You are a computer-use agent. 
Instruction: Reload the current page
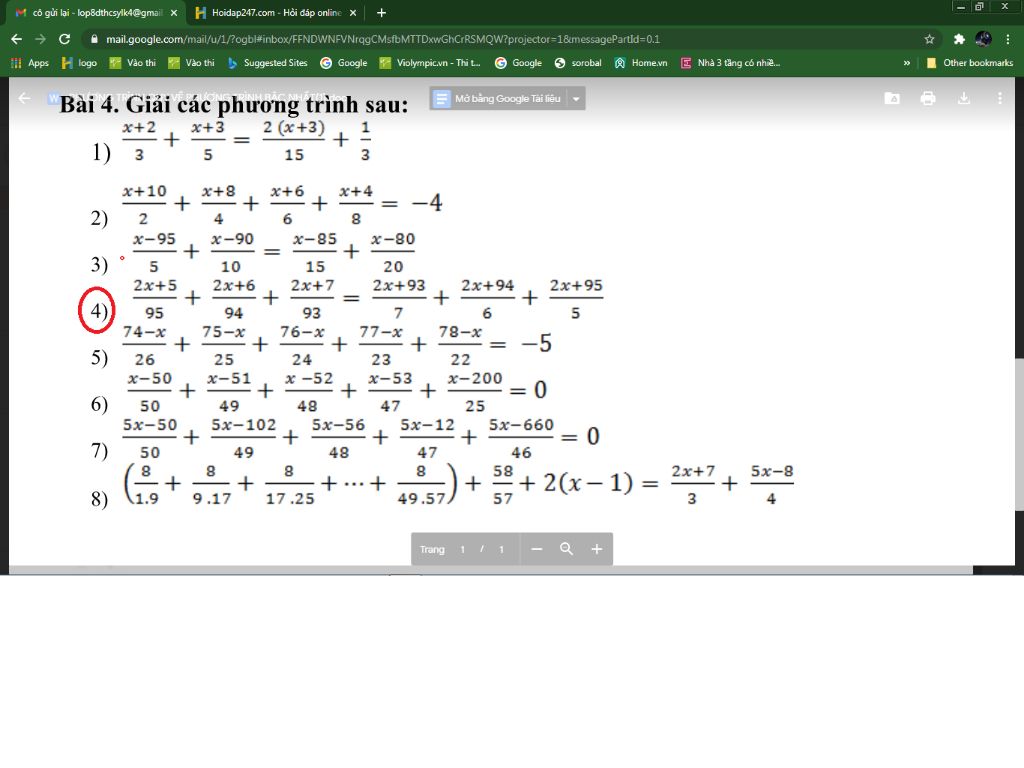click(64, 39)
